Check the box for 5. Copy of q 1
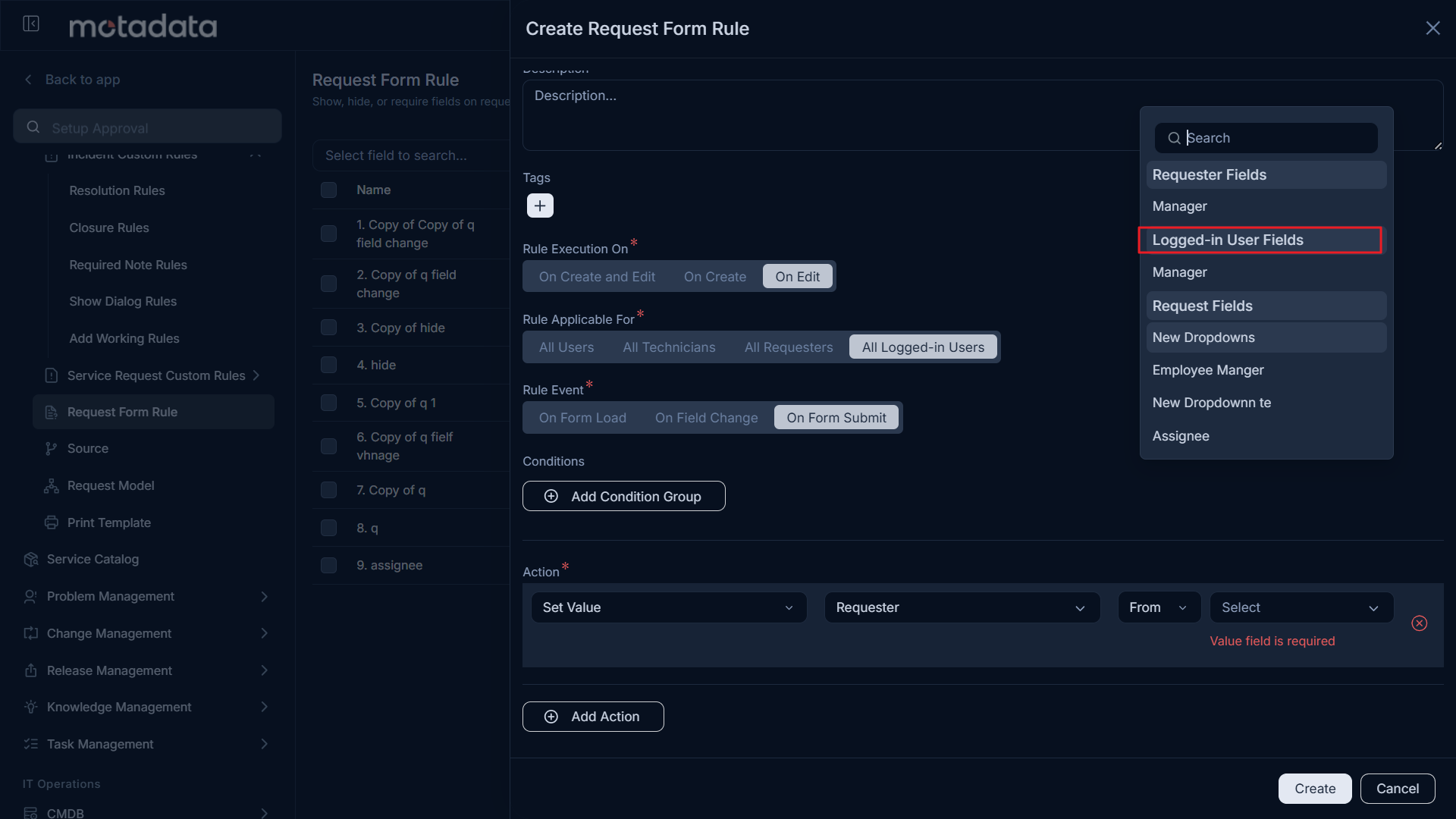The height and width of the screenshot is (819, 1456). 328,403
